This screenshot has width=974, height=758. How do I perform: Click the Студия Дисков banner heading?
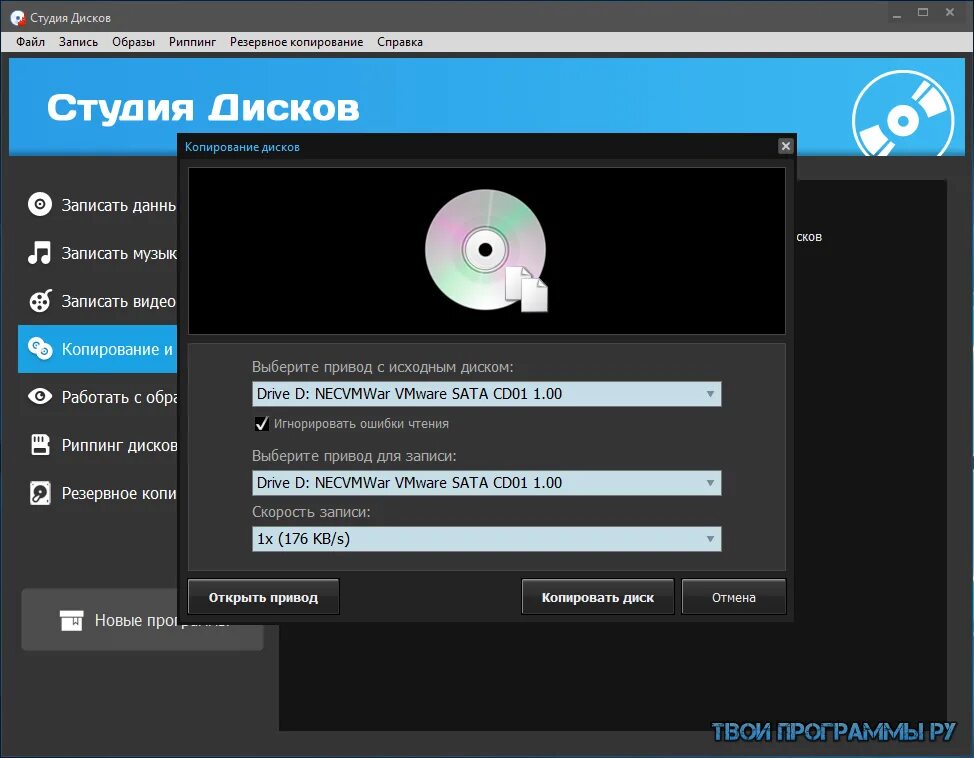pyautogui.click(x=203, y=107)
